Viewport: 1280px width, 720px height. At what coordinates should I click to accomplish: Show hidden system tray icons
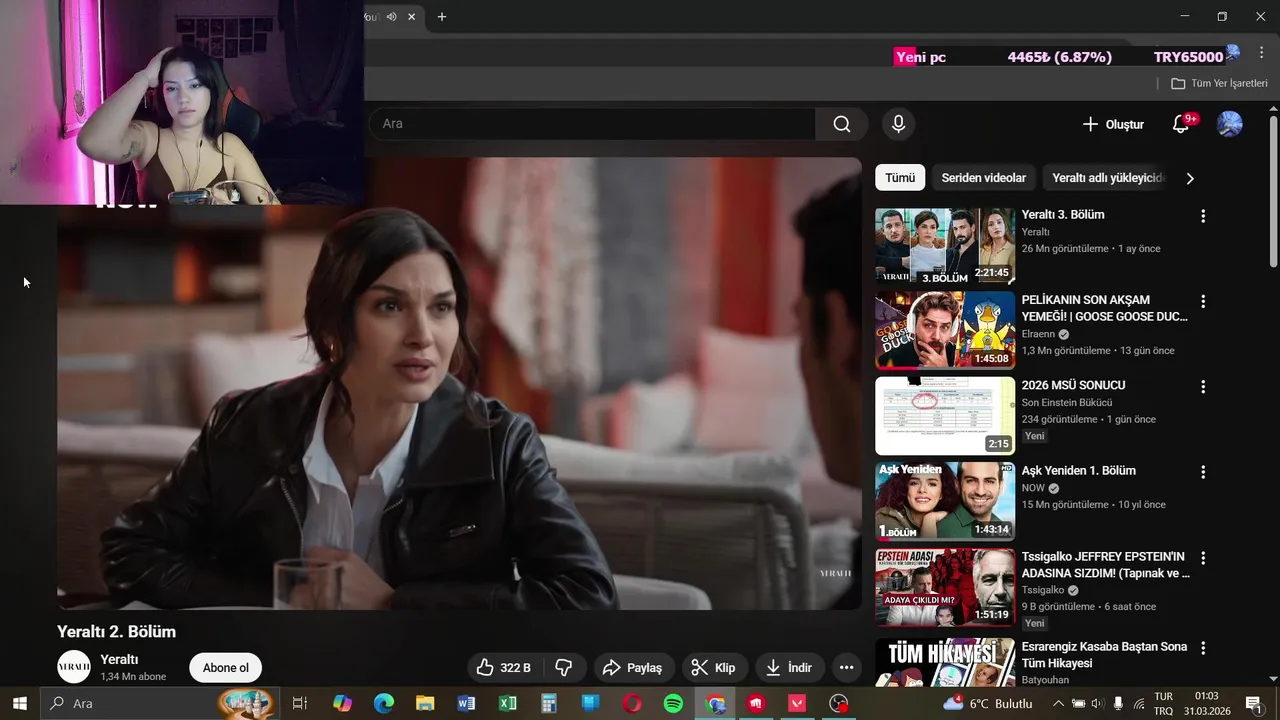pos(1059,704)
